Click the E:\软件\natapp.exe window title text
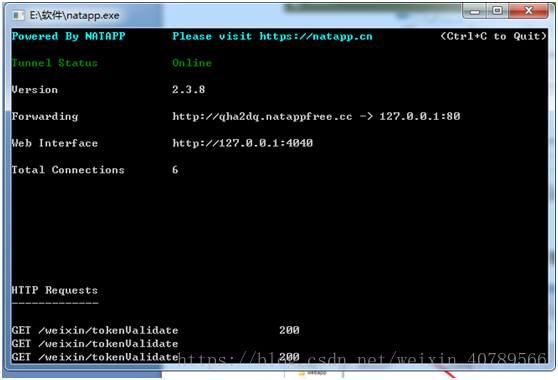 point(74,15)
